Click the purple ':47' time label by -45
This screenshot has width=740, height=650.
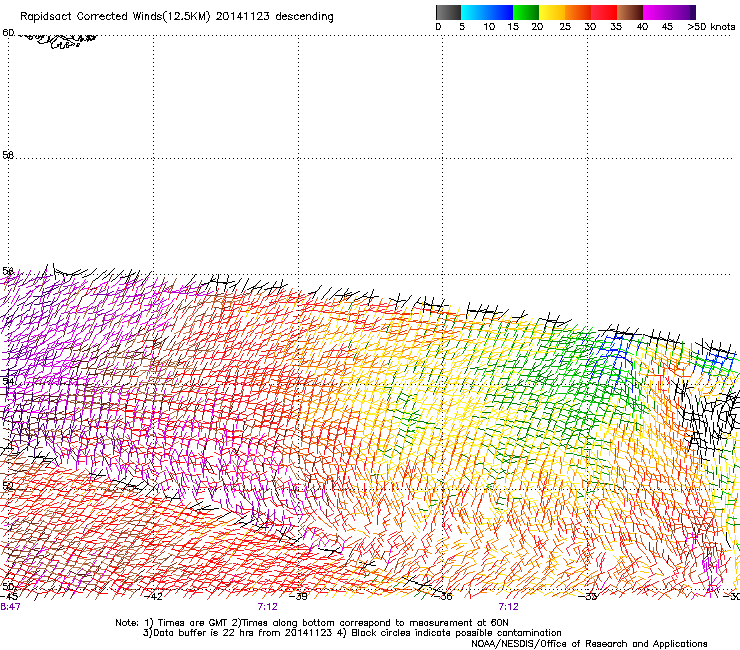[10, 607]
